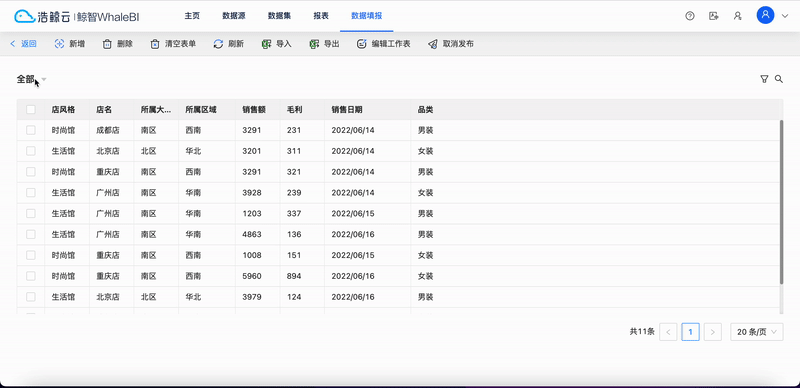Image resolution: width=800 pixels, height=388 pixels.
Task: Open the user management icon in header
Action: tap(737, 16)
